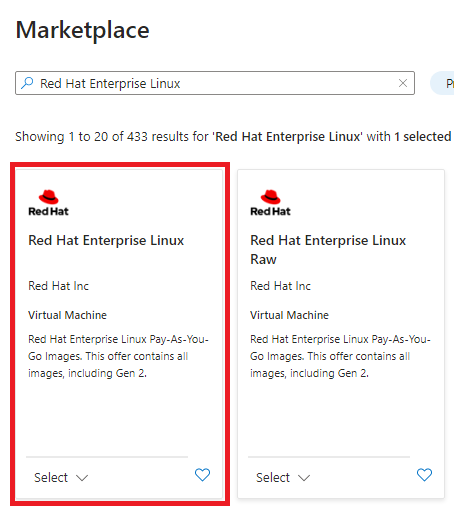Clear the search box with X icon
The image size is (454, 507).
(x=403, y=83)
